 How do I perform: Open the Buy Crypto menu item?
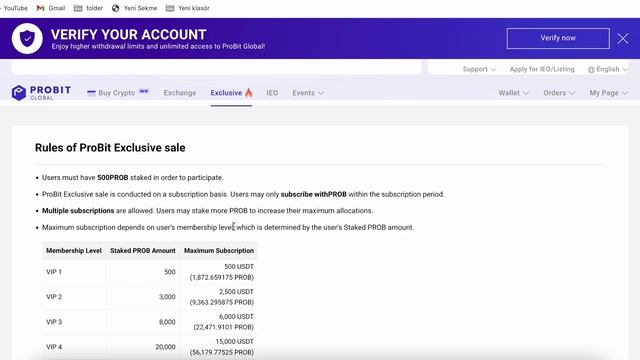tap(118, 93)
